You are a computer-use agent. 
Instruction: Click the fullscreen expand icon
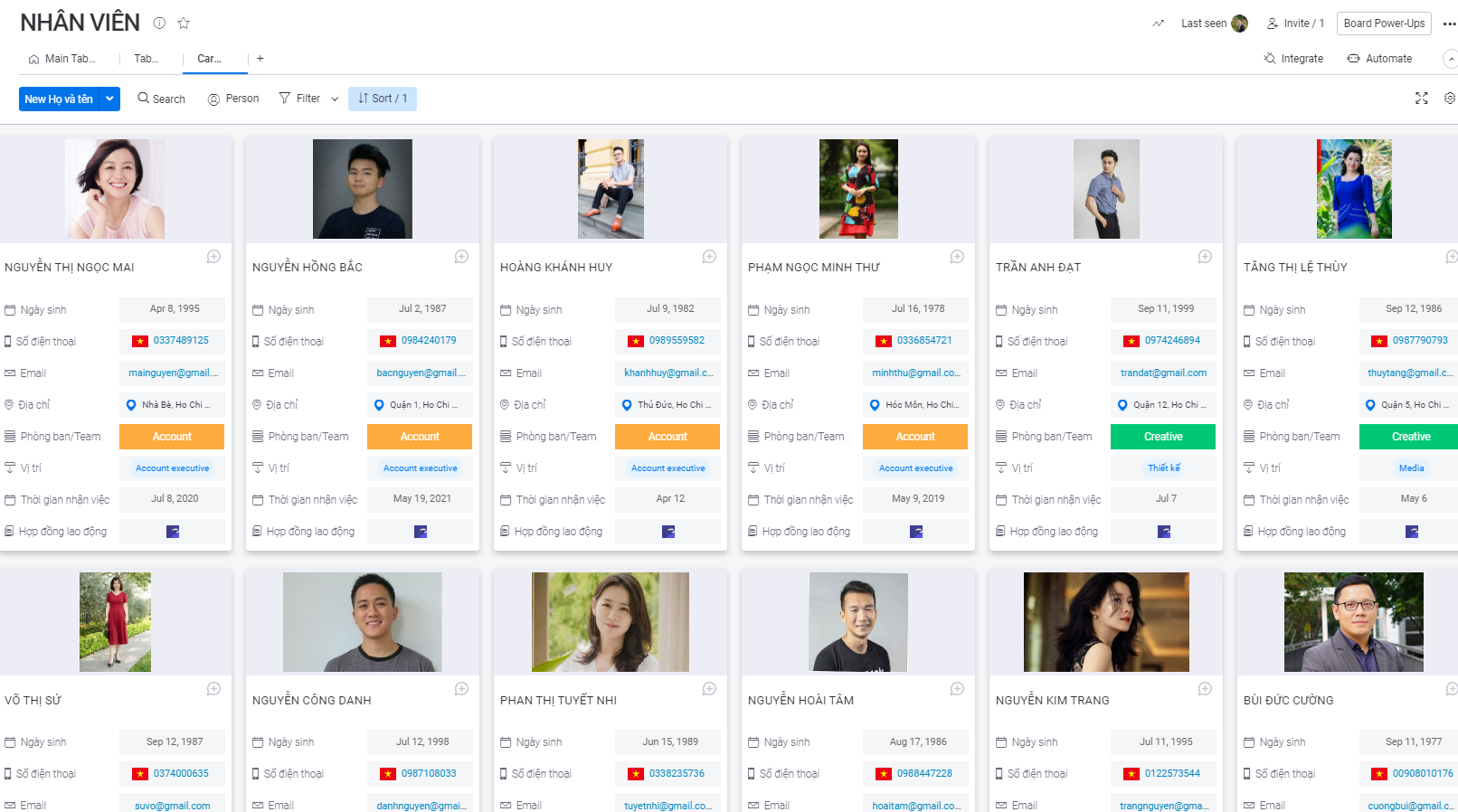pos(1421,99)
